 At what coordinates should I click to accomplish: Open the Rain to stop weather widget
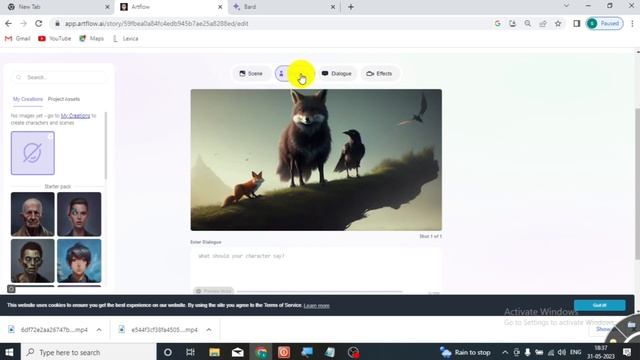[x=465, y=352]
